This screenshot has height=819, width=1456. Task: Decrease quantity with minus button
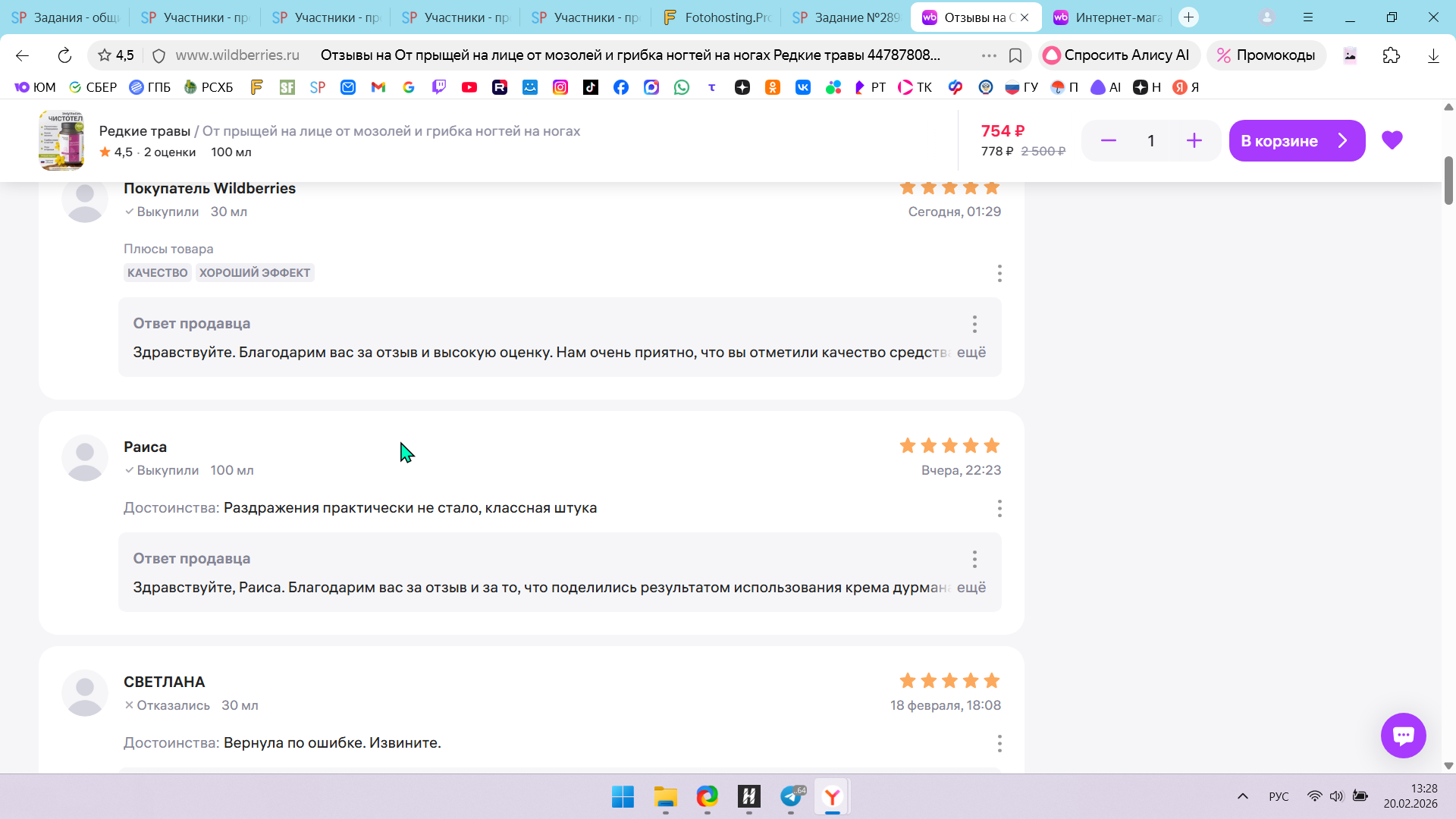point(1108,140)
